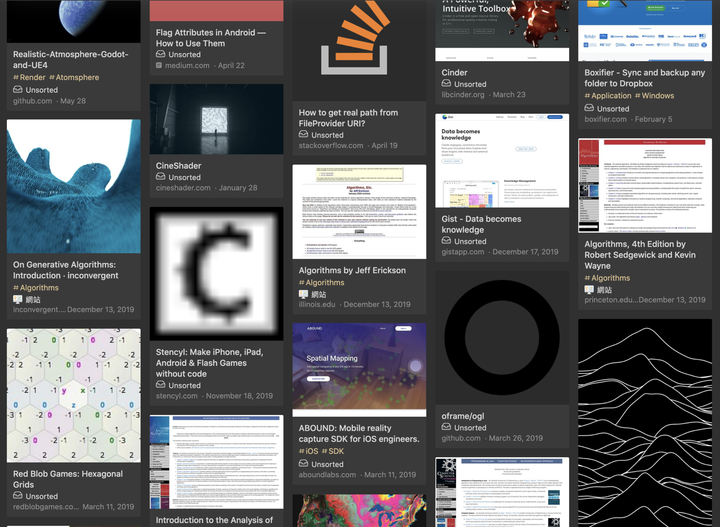Click the Unsorted inbox icon on the Cinder card

pyautogui.click(x=446, y=84)
